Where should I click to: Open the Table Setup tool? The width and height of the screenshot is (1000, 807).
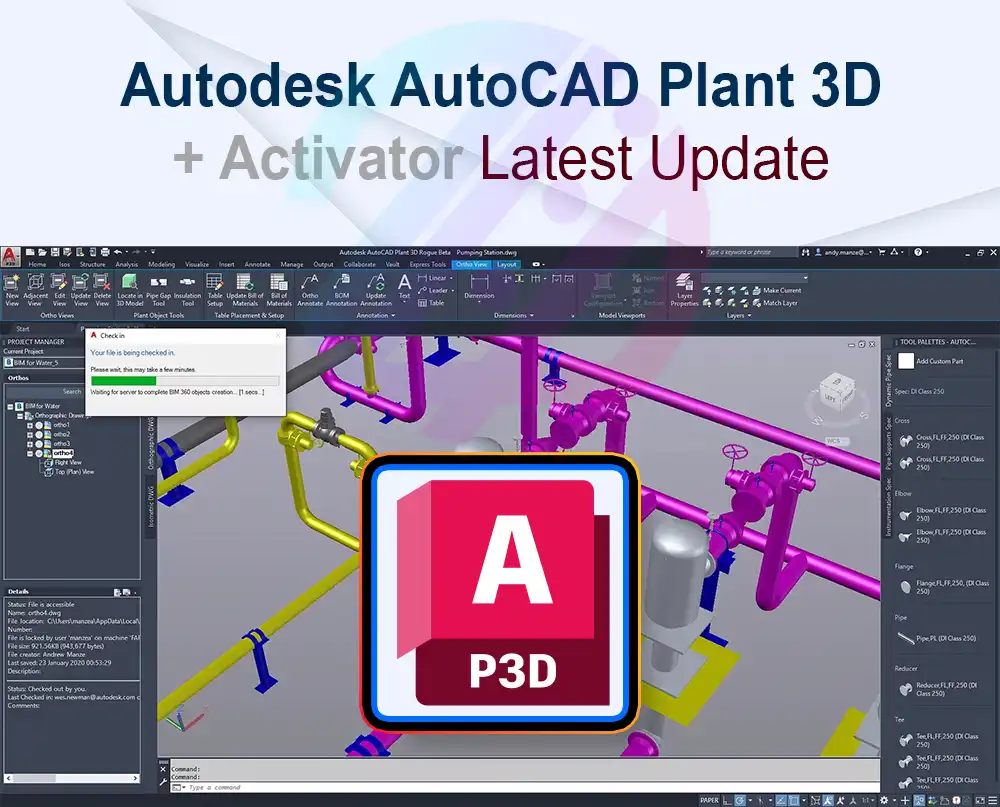[214, 287]
